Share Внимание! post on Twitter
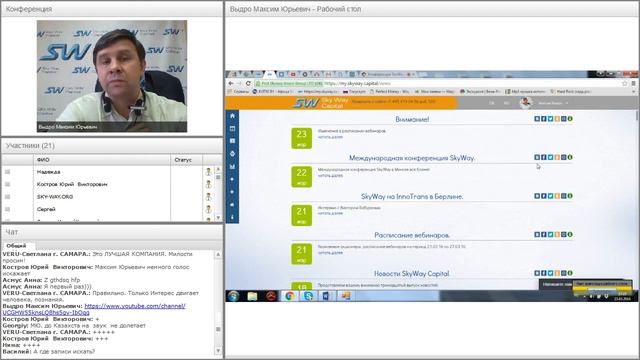The width and height of the screenshot is (640, 360). pyautogui.click(x=550, y=119)
